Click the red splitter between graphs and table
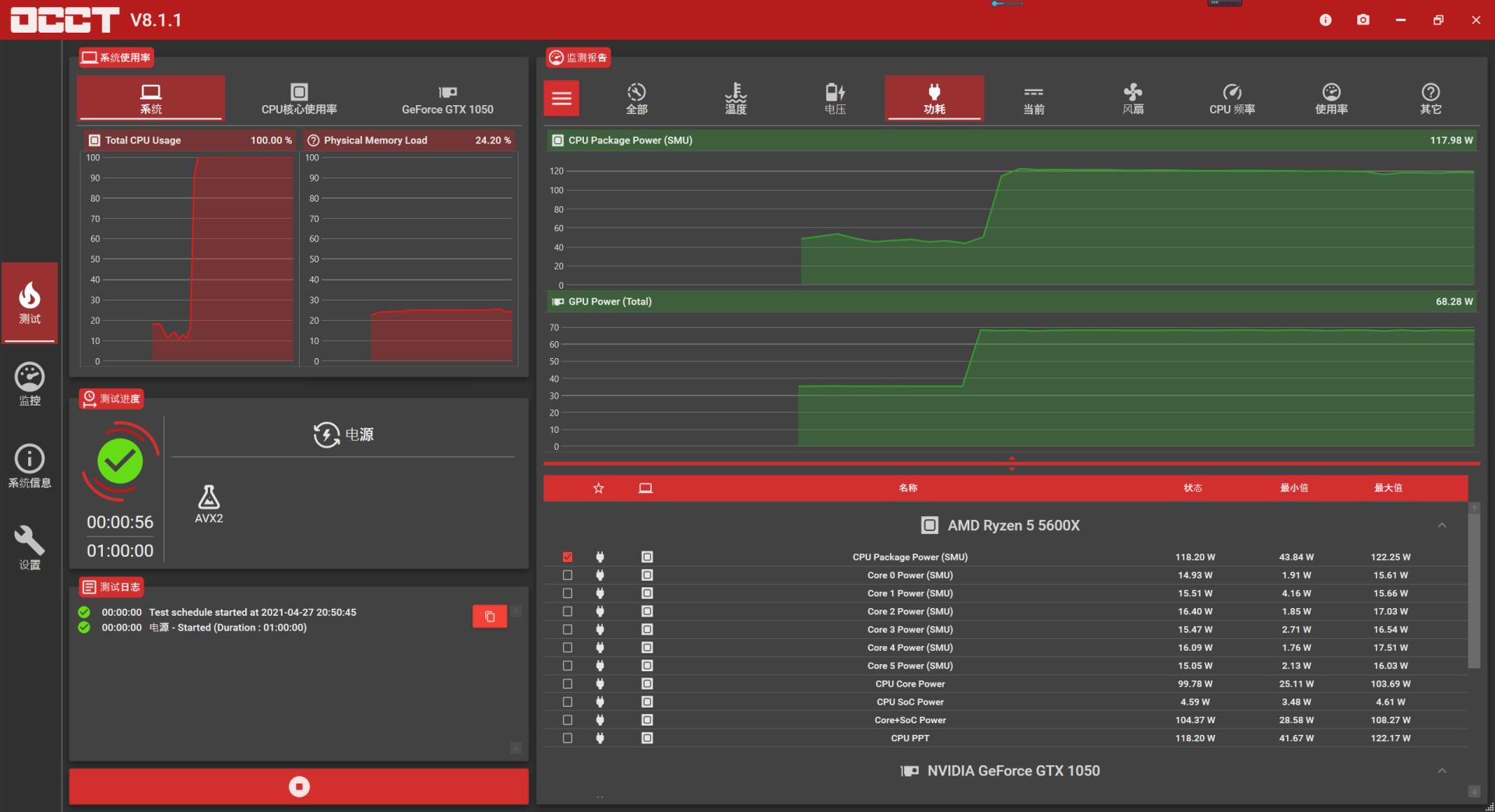Screen dimensions: 1495x812 (1011, 463)
